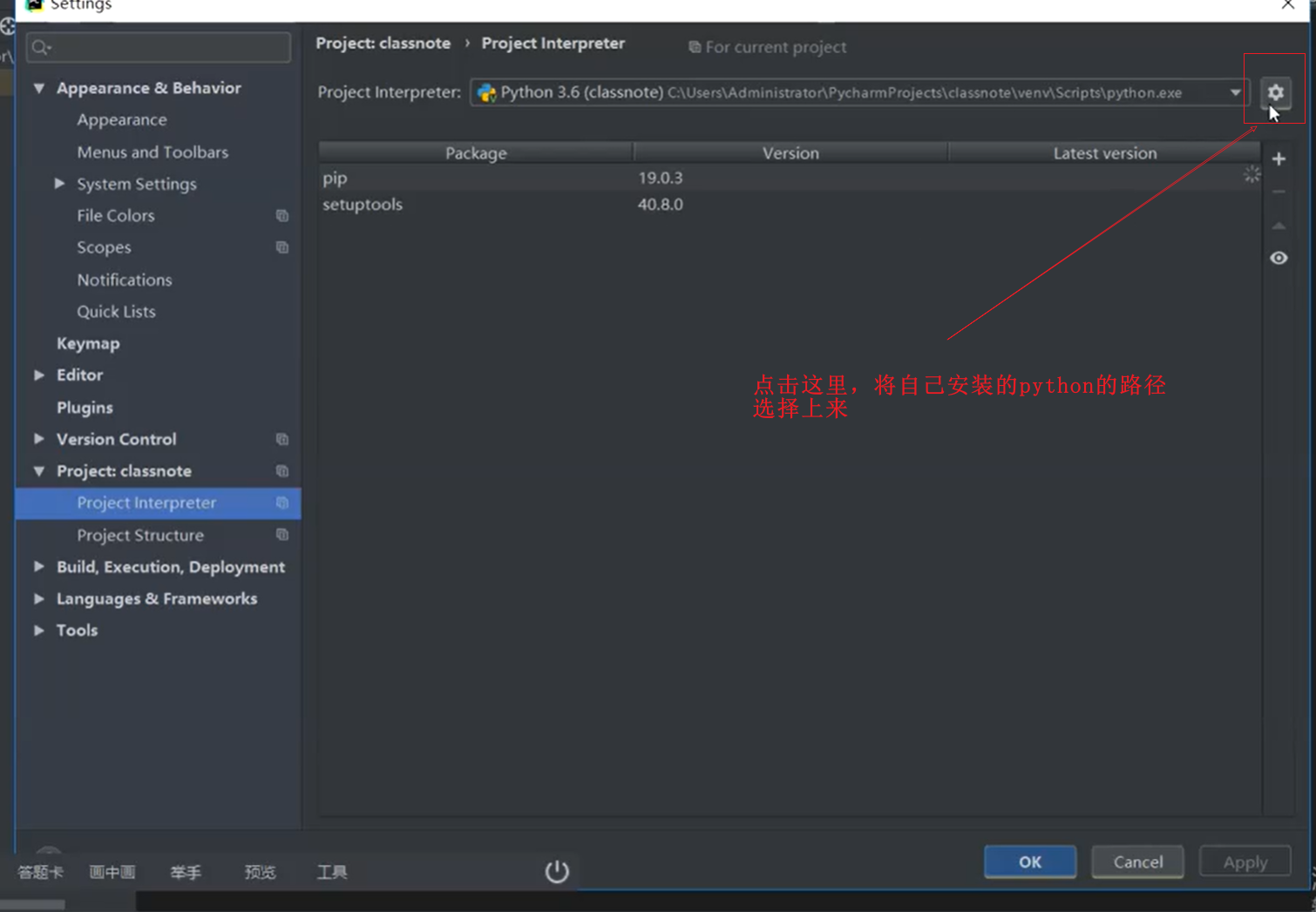Open 答题卡 in bottom toolbar
The width and height of the screenshot is (1316, 912).
click(x=41, y=872)
